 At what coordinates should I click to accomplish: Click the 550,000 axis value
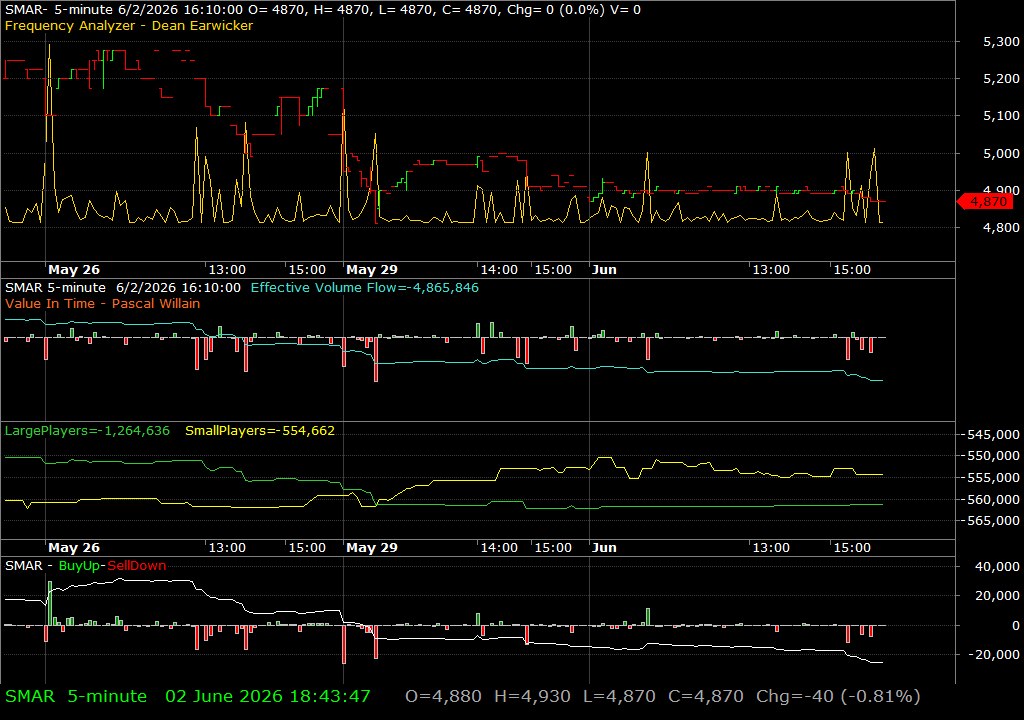coord(991,456)
